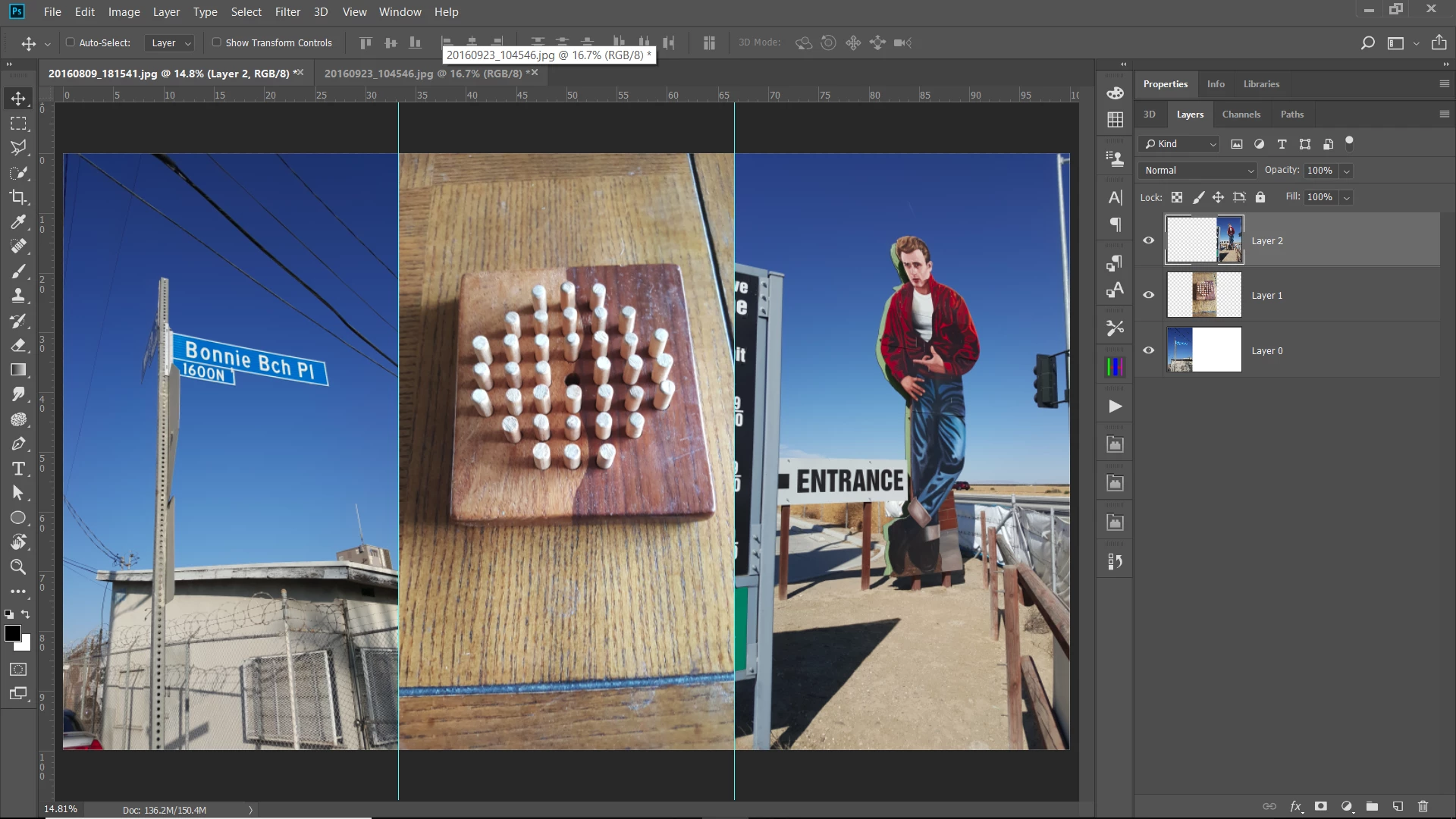The image size is (1456, 819).
Task: Open the Kind layer filter dropdown
Action: click(1180, 144)
